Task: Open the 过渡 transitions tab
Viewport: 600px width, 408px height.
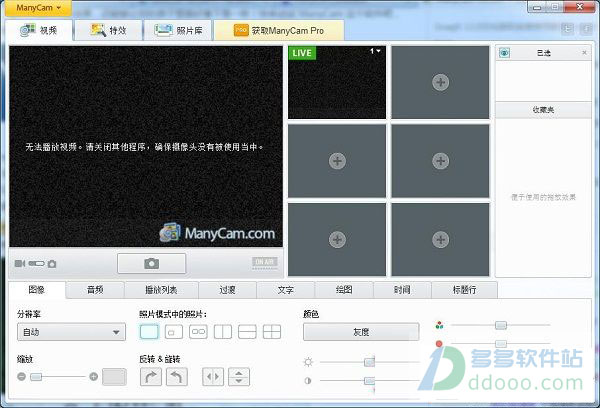Action: [x=227, y=290]
